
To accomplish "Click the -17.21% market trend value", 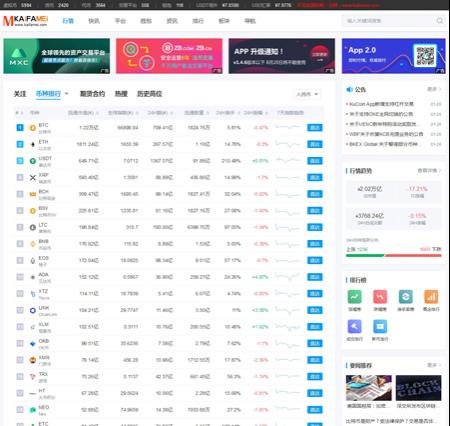I will pyautogui.click(x=417, y=189).
